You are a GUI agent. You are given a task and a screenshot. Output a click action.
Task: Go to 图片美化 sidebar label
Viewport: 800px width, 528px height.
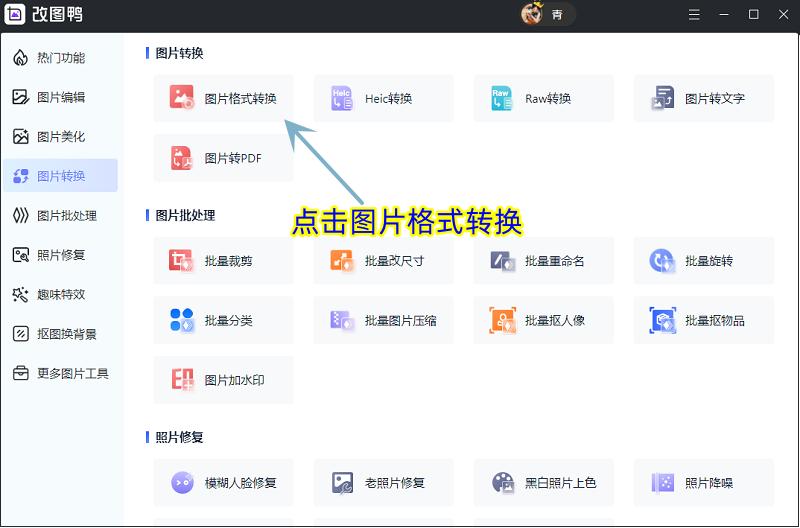pos(61,136)
